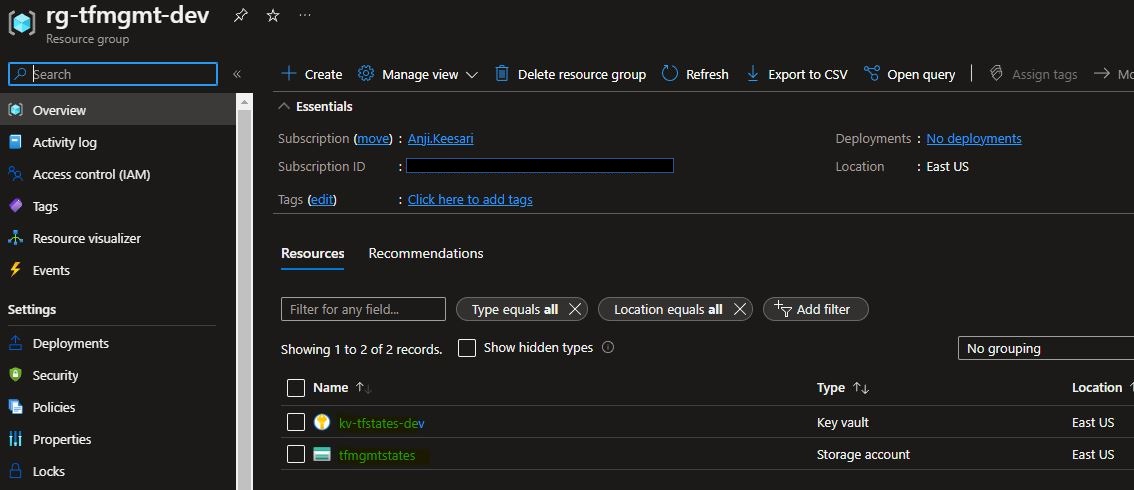Click the Security shield icon
This screenshot has height=490, width=1134.
(15, 375)
